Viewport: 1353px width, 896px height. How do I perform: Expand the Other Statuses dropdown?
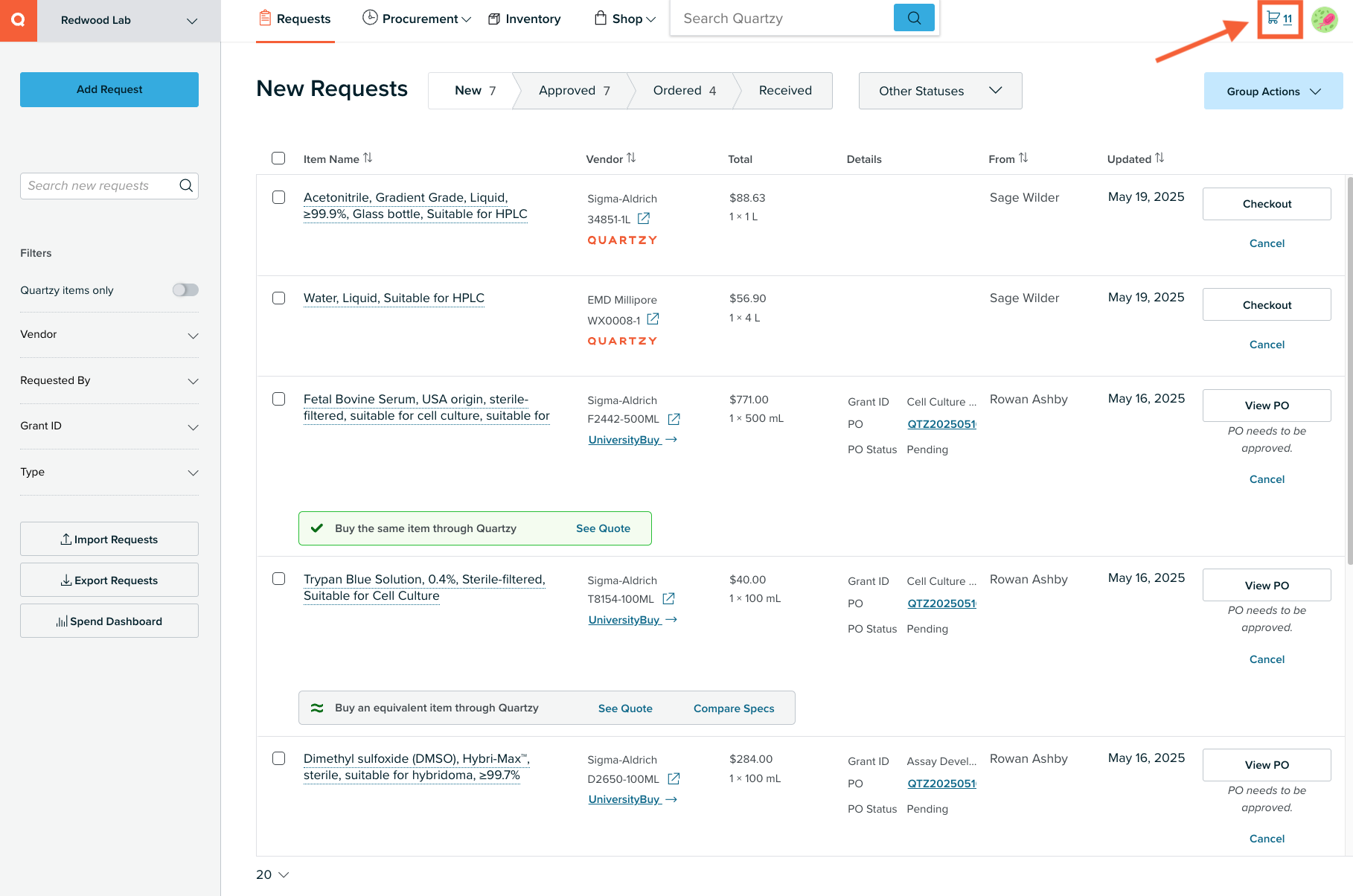click(940, 91)
